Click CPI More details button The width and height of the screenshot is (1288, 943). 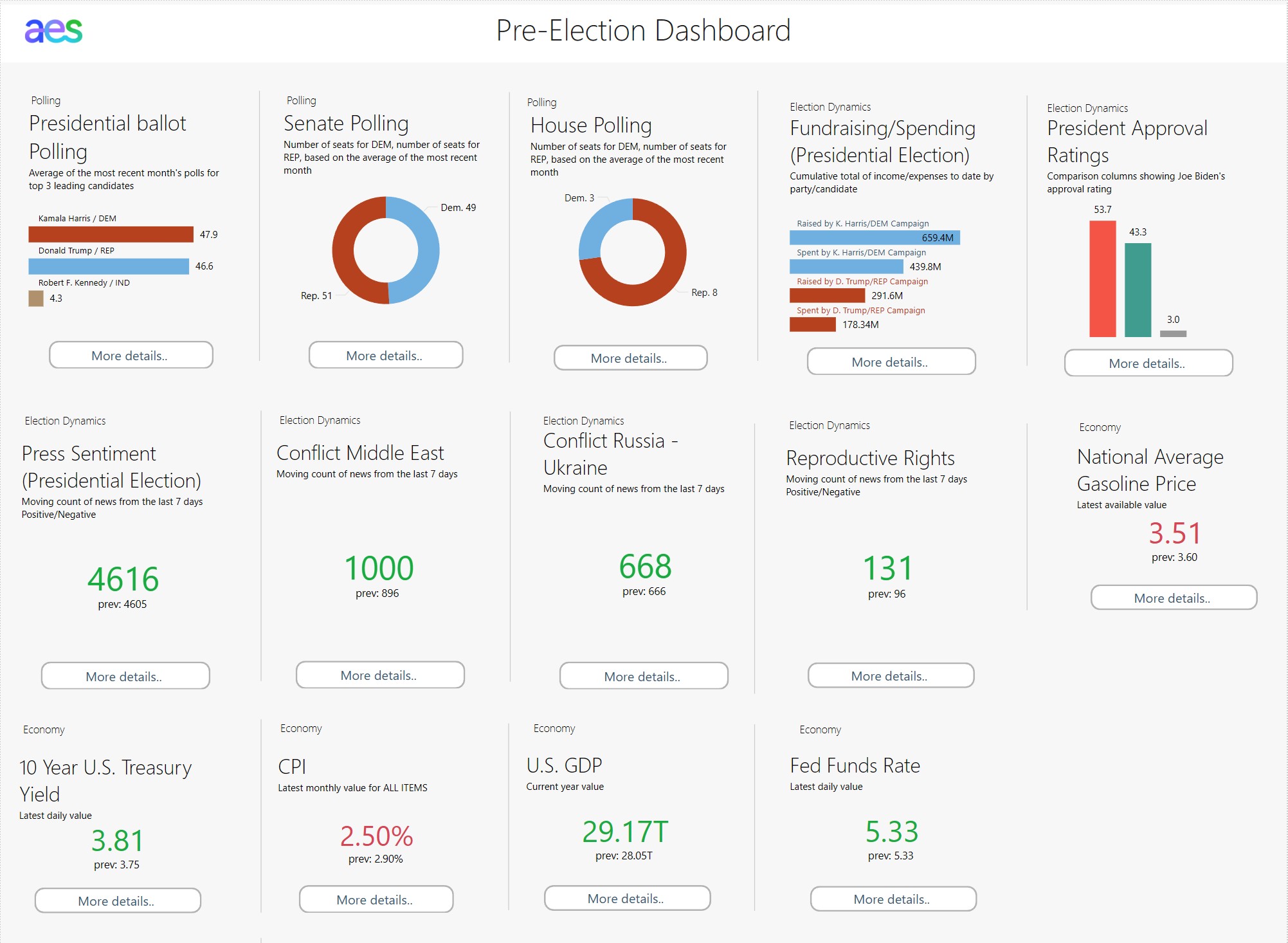pos(376,900)
